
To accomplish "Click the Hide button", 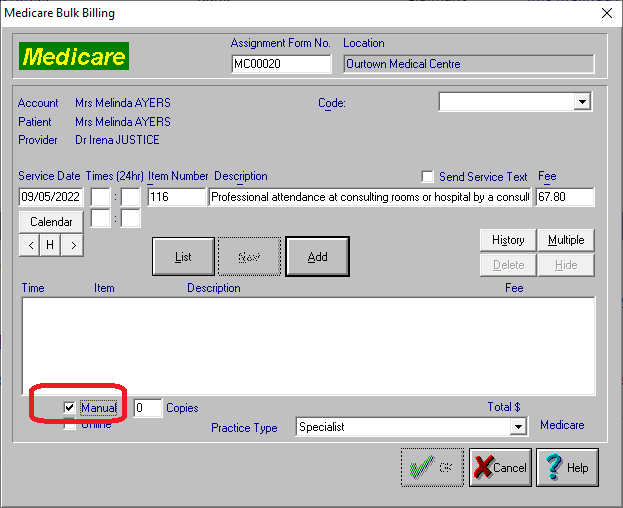I will click(566, 265).
